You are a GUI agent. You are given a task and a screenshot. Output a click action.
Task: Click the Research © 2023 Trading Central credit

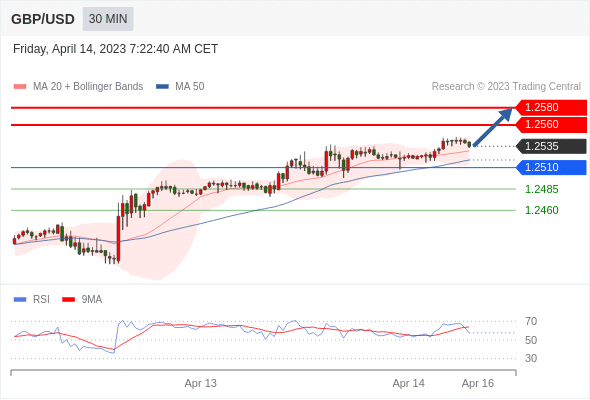pyautogui.click(x=506, y=87)
